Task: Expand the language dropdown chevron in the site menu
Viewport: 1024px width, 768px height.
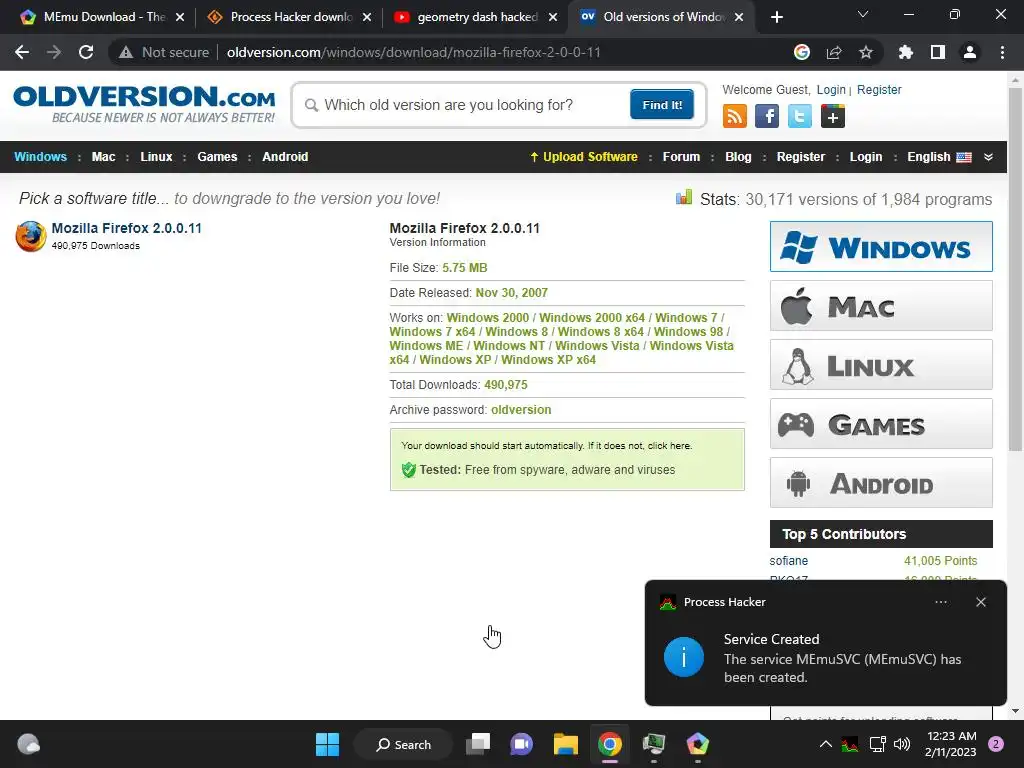Action: click(x=988, y=157)
